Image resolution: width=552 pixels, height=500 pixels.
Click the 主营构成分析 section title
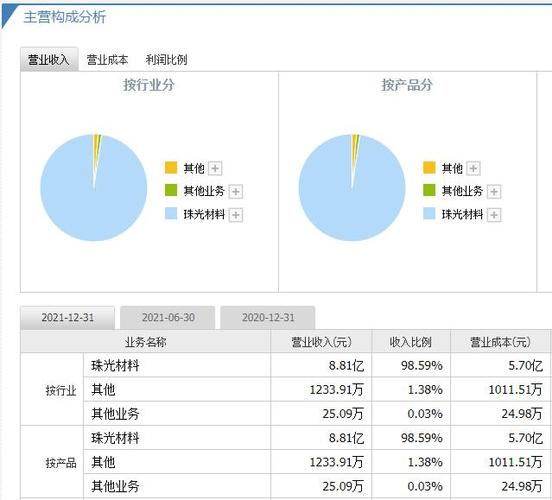click(x=65, y=17)
